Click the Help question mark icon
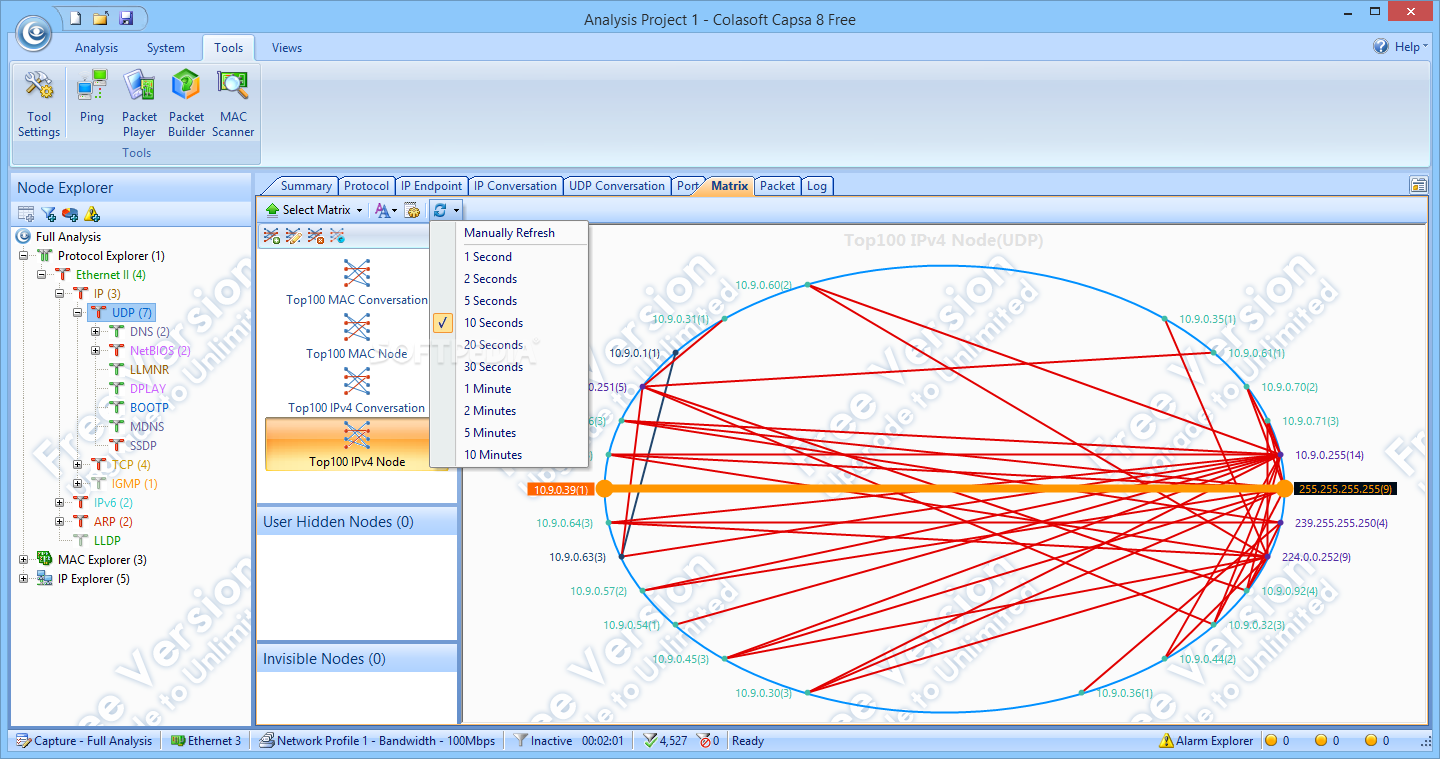Screen dimensions: 1440x759 coord(1381,46)
